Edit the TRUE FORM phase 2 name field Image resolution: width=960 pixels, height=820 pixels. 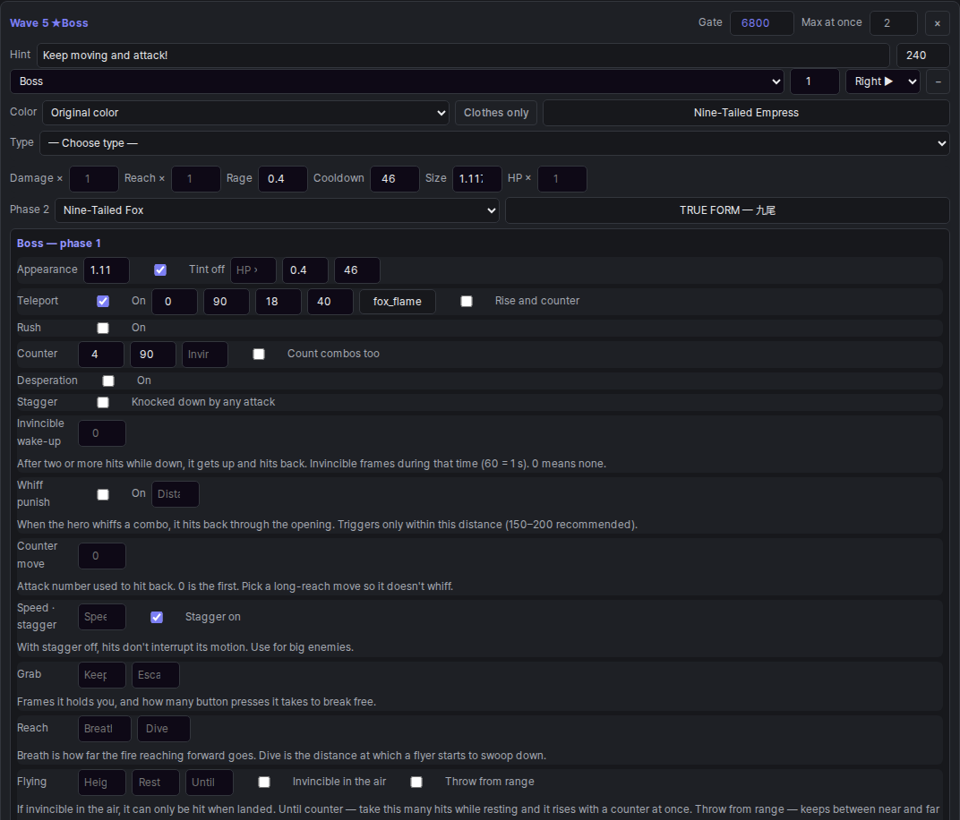[x=727, y=210]
